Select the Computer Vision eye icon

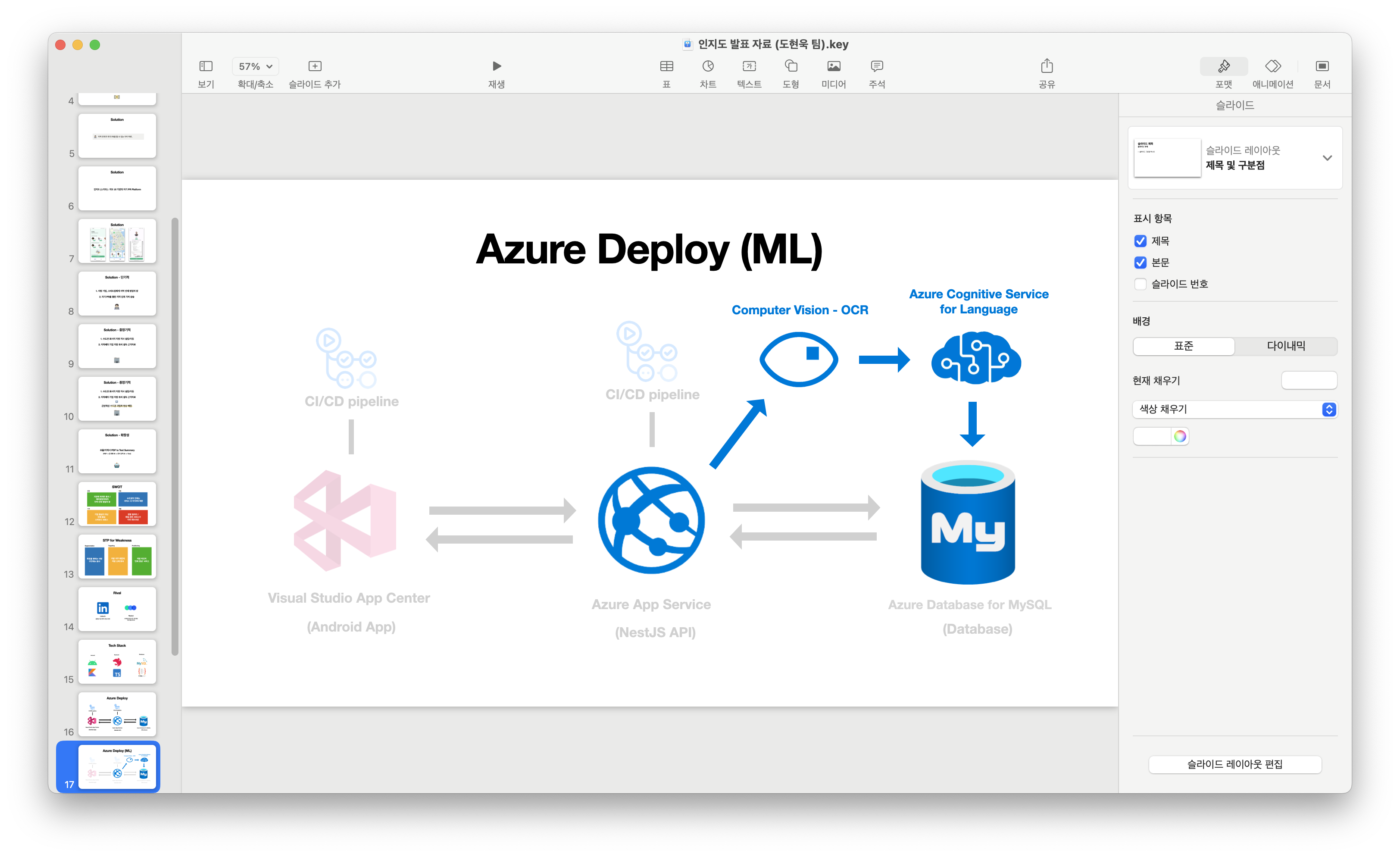point(799,360)
